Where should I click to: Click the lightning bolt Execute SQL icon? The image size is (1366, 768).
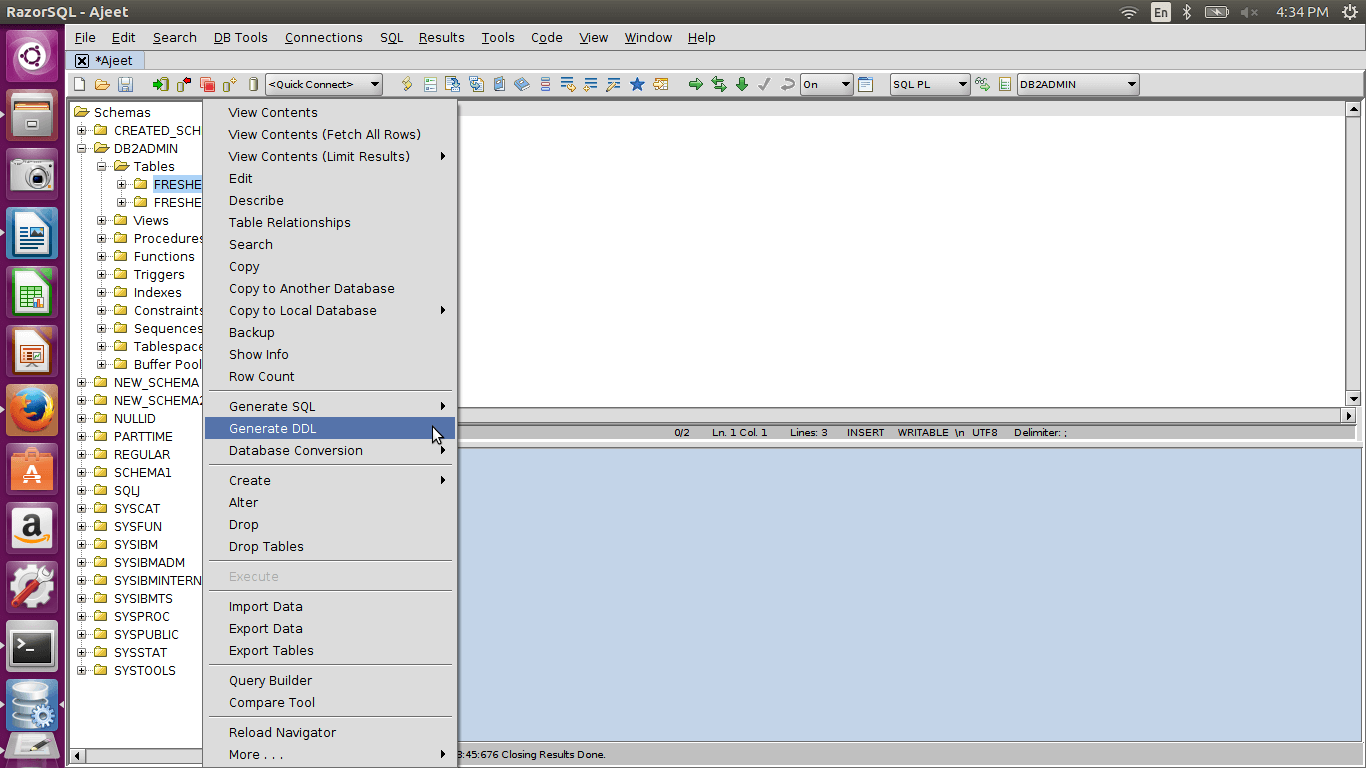tap(407, 85)
